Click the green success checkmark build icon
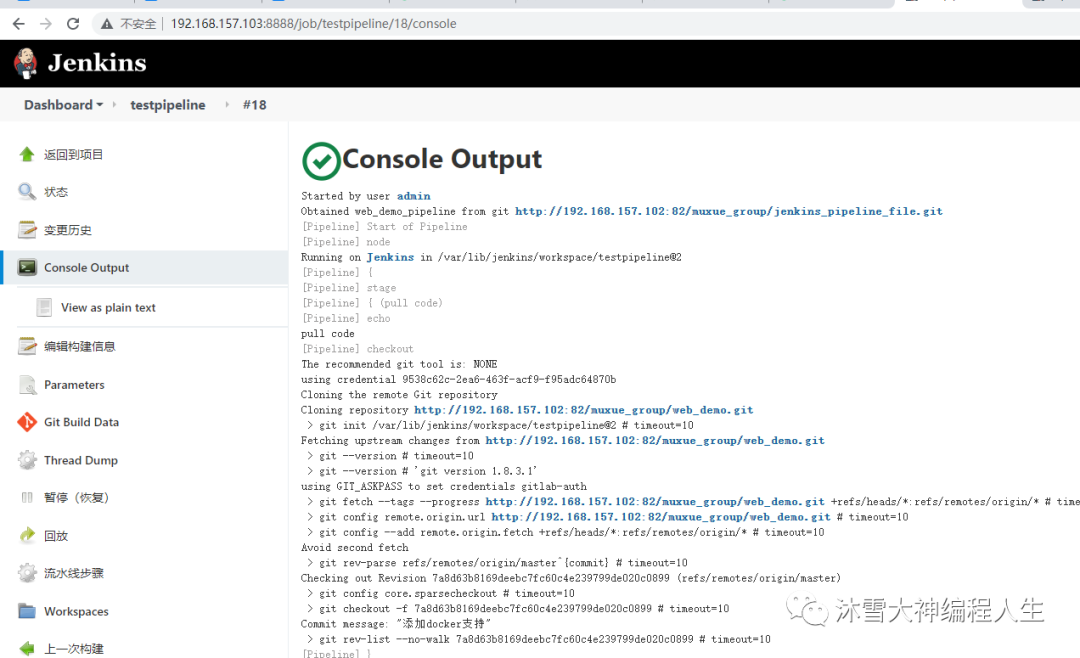The width and height of the screenshot is (1080, 658). (321, 161)
